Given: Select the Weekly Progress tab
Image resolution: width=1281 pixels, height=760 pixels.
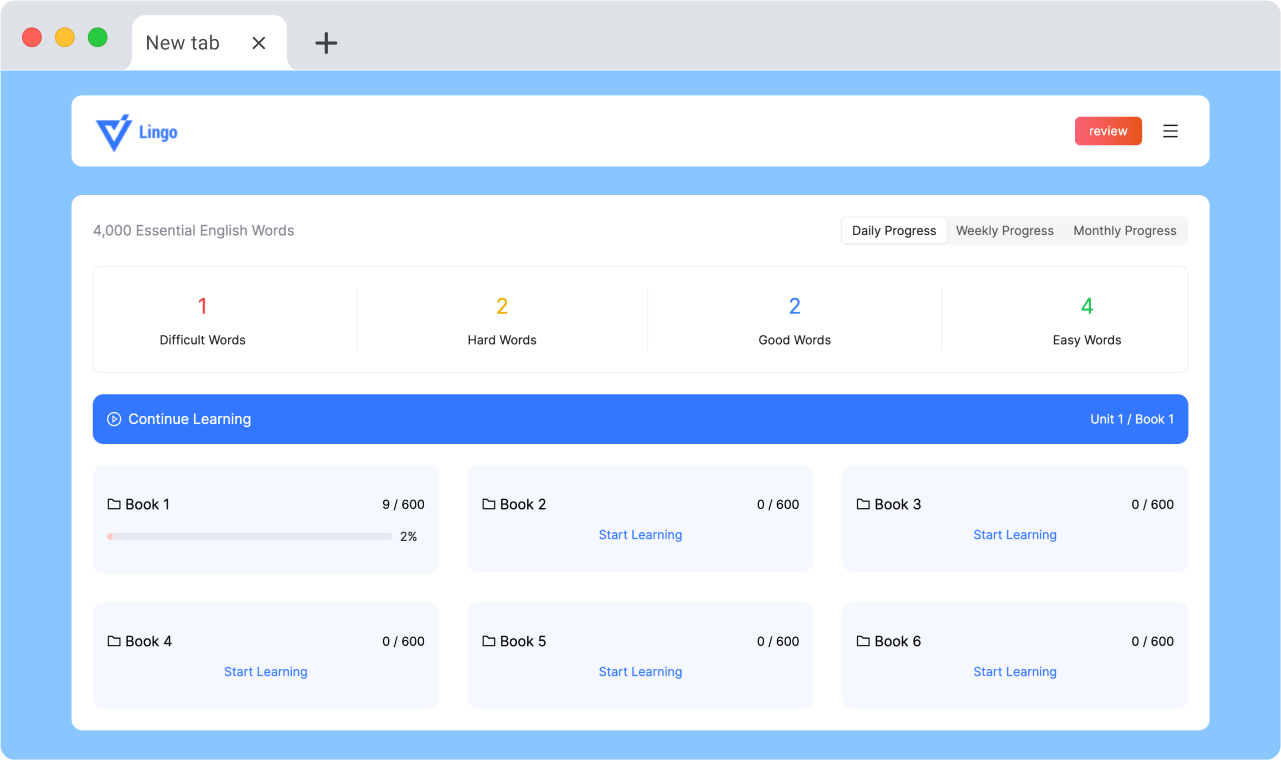Looking at the screenshot, I should pos(1004,231).
